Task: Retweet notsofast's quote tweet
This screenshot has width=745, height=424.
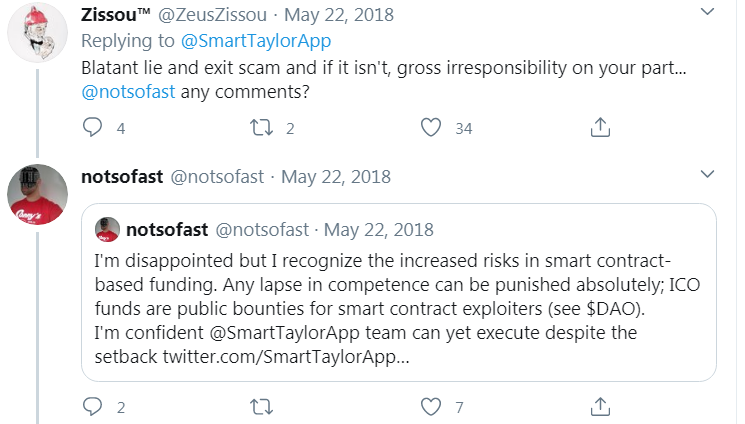Action: click(x=261, y=407)
